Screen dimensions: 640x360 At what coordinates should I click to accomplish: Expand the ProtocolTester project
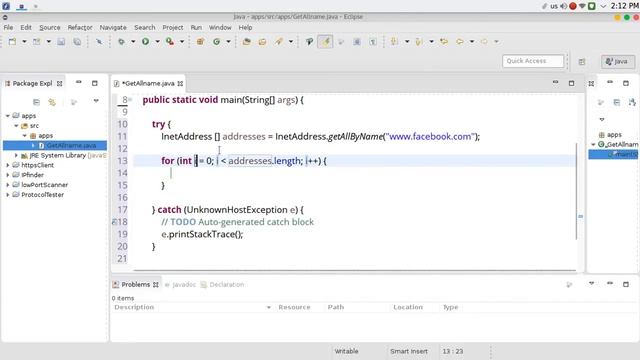8,195
